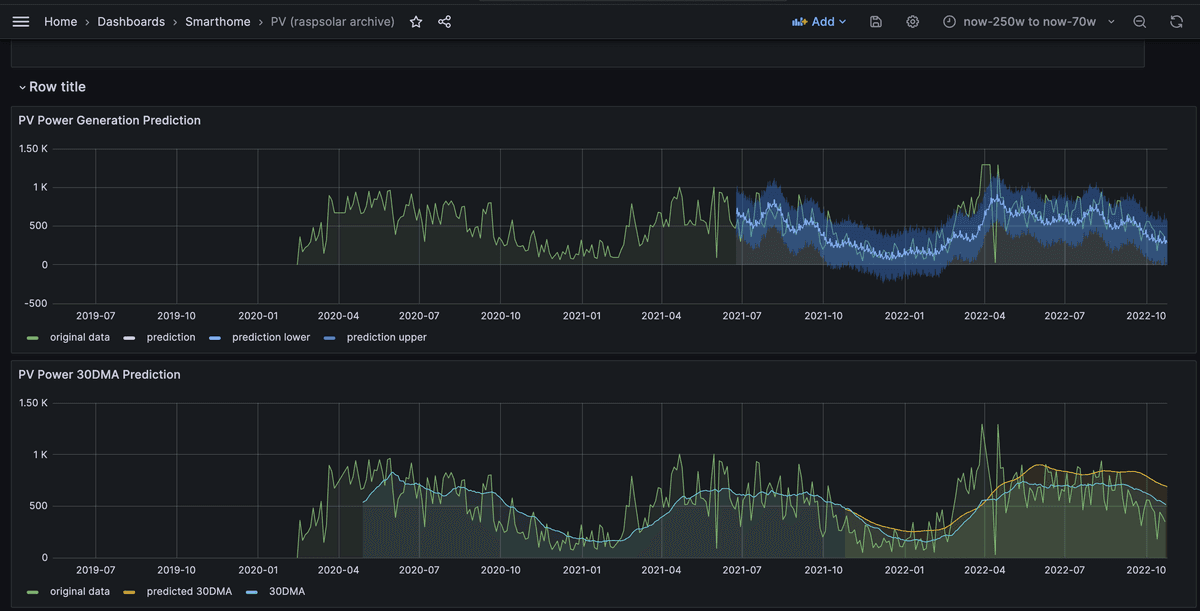The width and height of the screenshot is (1200, 611).
Task: Click blue 30DMA legend color swatch
Action: coord(252,592)
